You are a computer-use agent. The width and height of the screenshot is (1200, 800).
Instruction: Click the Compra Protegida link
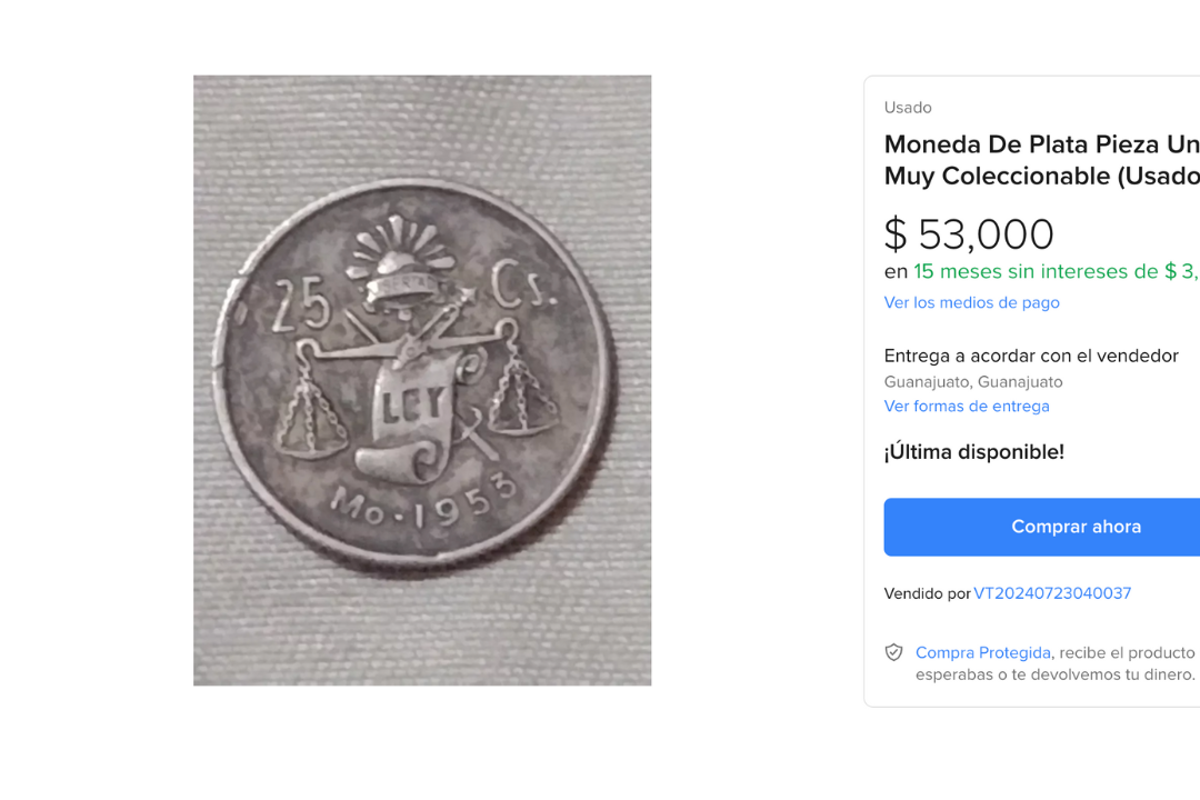[x=983, y=652]
